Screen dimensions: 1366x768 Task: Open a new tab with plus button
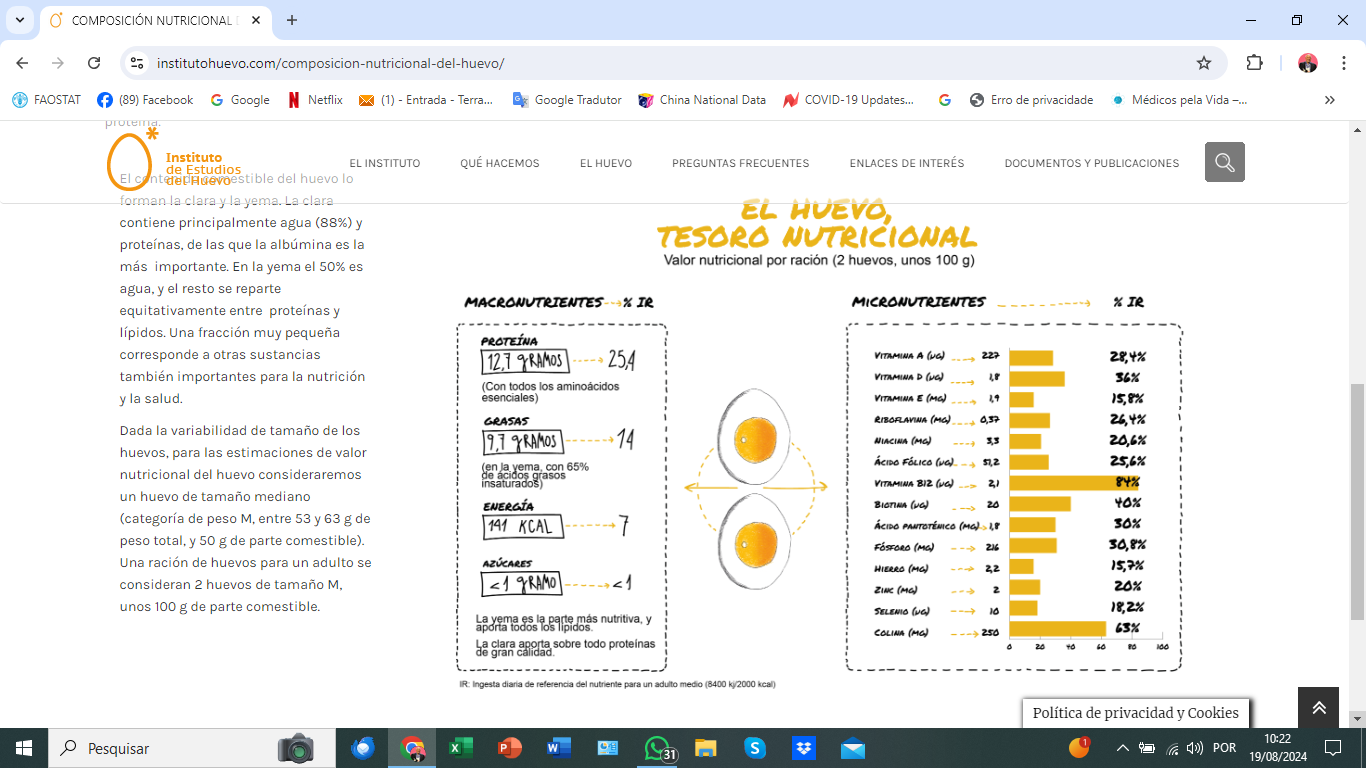click(x=292, y=20)
